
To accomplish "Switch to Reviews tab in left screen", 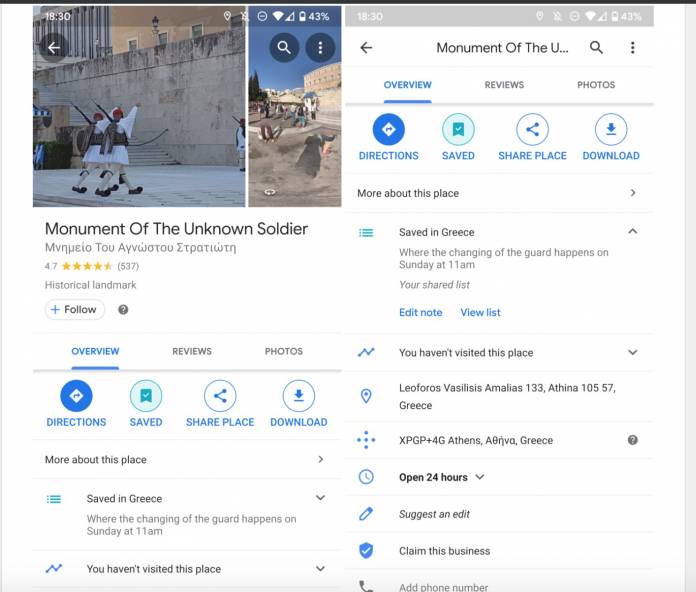I will (x=192, y=351).
